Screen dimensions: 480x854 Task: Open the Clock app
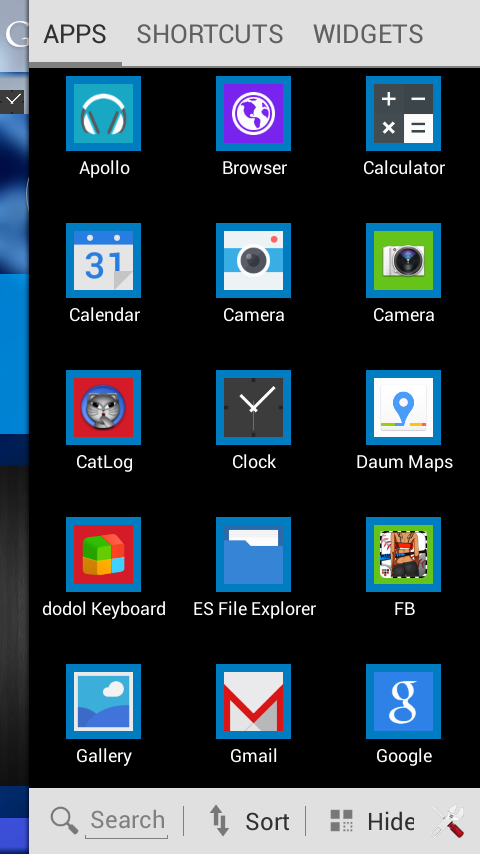[253, 407]
